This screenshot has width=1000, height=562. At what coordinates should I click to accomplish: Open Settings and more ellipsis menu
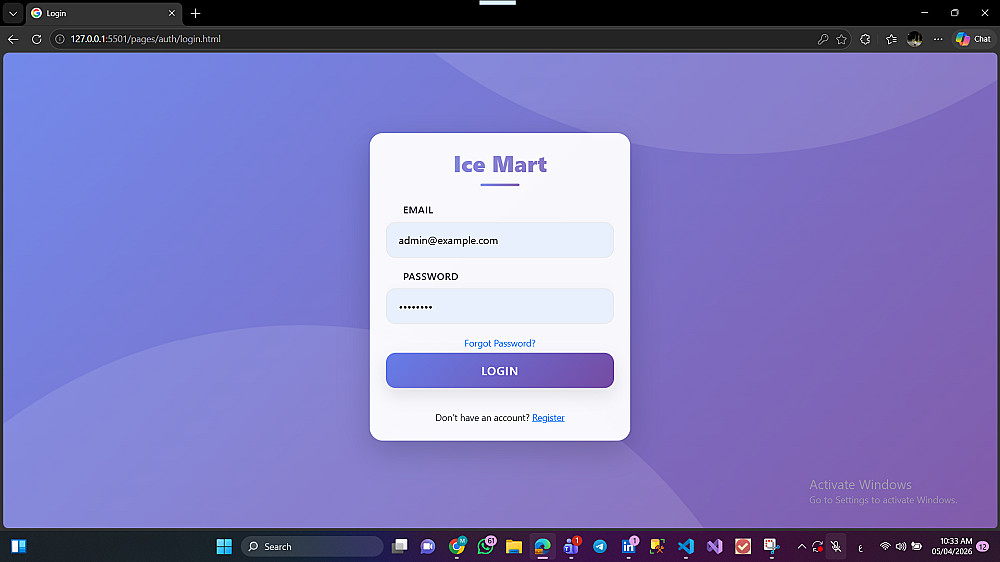938,39
